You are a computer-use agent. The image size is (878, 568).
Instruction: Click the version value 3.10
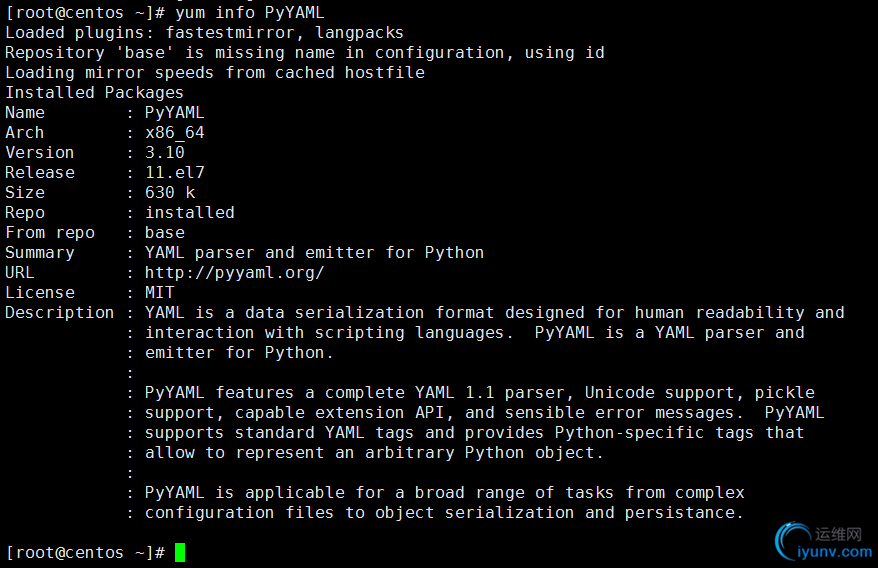[164, 152]
